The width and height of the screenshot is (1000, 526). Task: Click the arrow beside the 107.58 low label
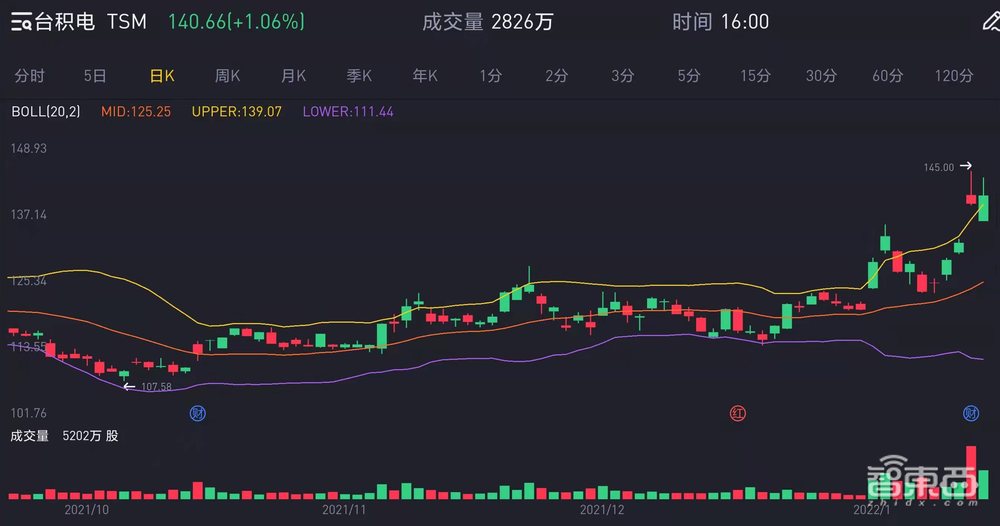tap(128, 386)
